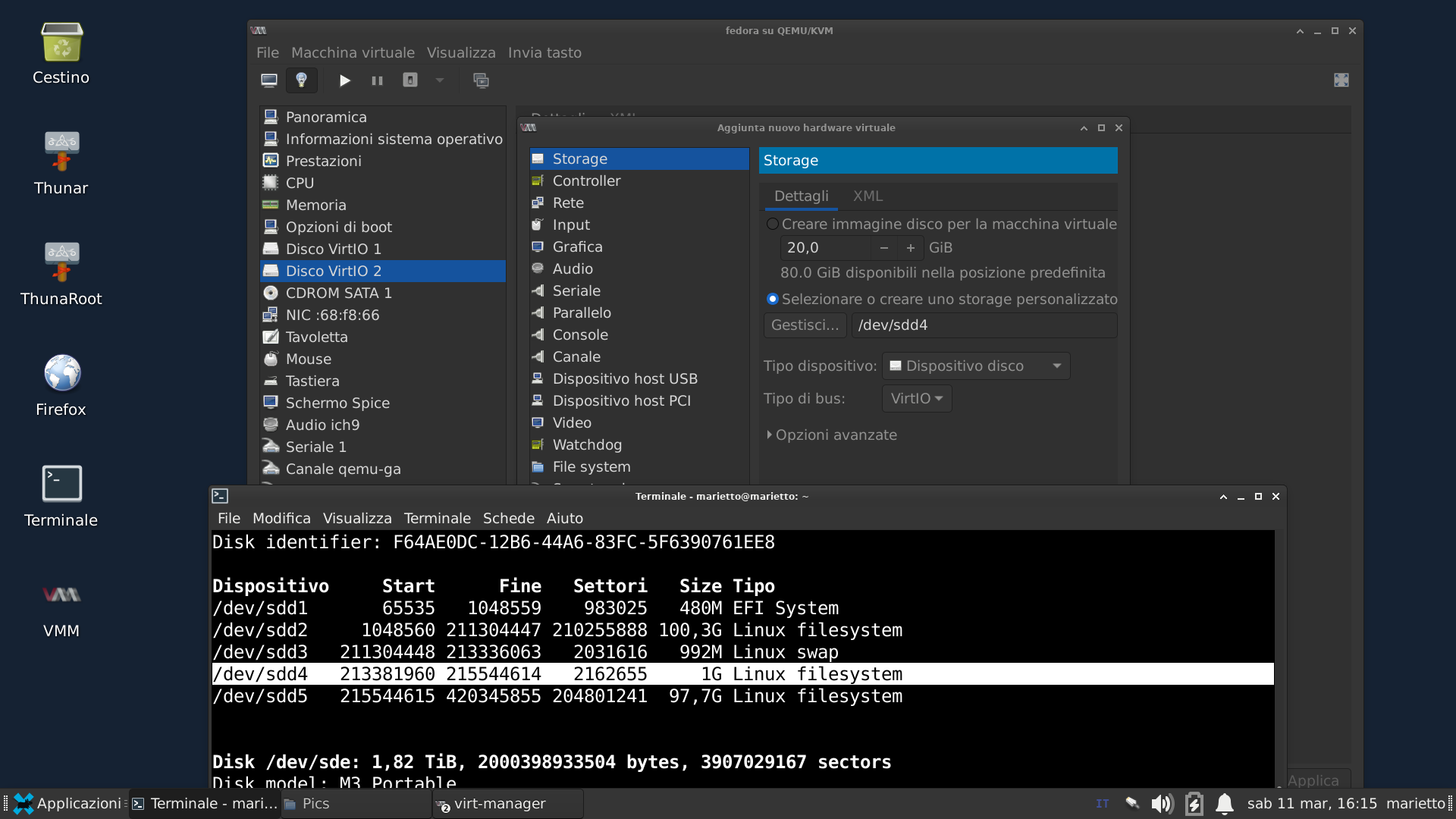This screenshot has height=819, width=1456.
Task: Select Panoramica in the hardware list
Action: click(383, 117)
